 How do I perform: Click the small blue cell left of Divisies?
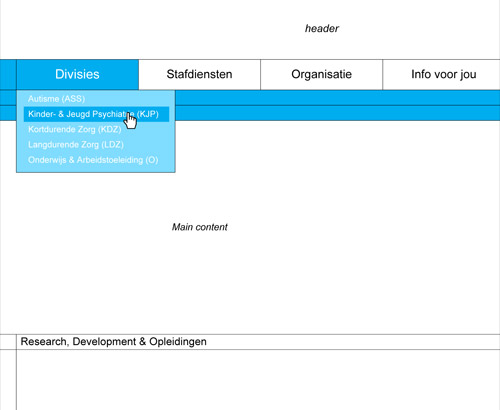point(8,74)
